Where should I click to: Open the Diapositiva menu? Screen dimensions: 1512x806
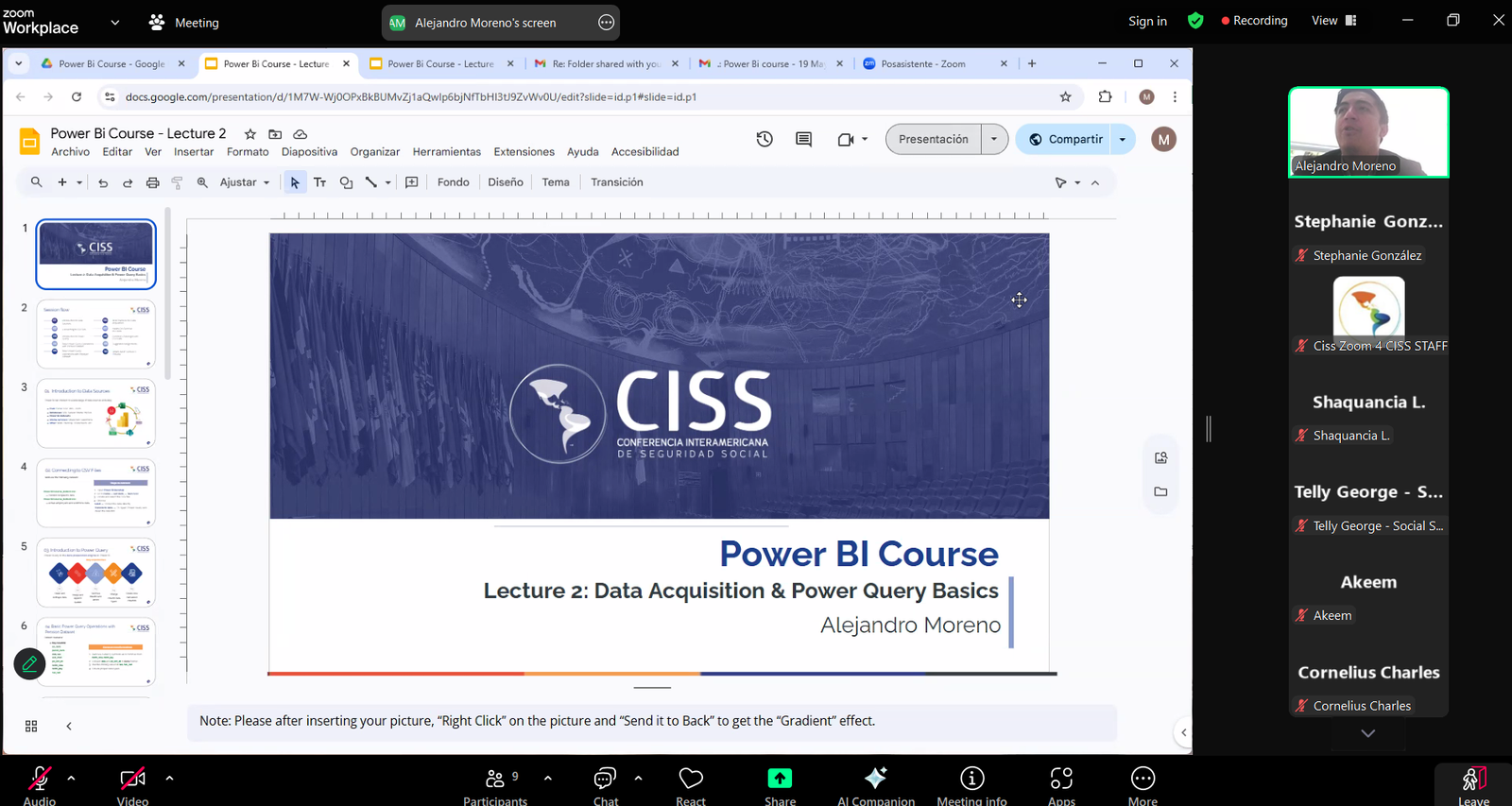pos(309,152)
